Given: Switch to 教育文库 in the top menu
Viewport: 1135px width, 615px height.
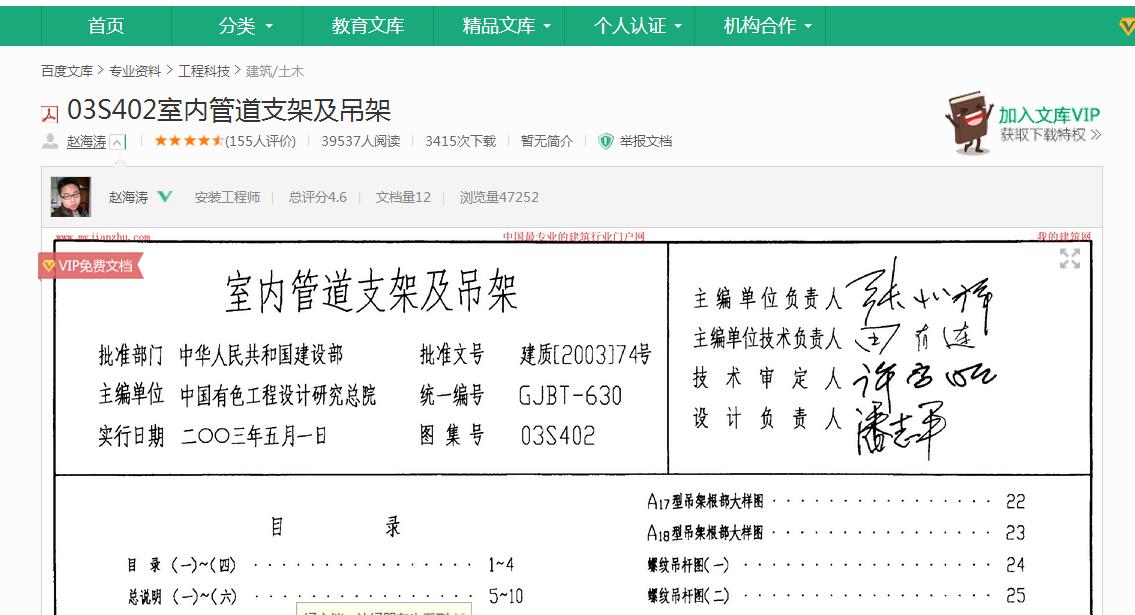Looking at the screenshot, I should tap(366, 26).
